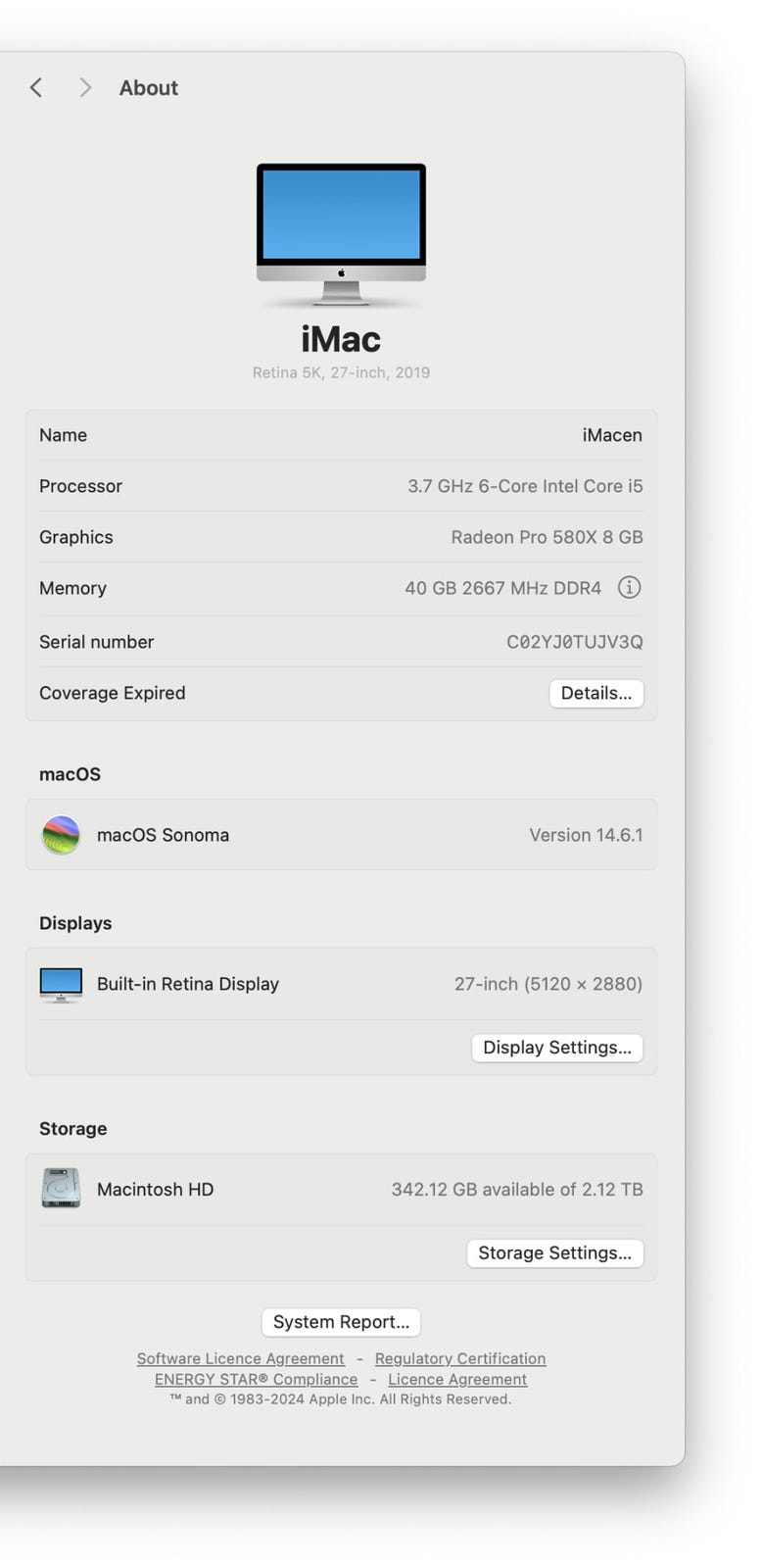Screen dimensions: 762x1568
Task: Click the processor value 3.7 GHz 6-Core
Action: click(x=525, y=486)
